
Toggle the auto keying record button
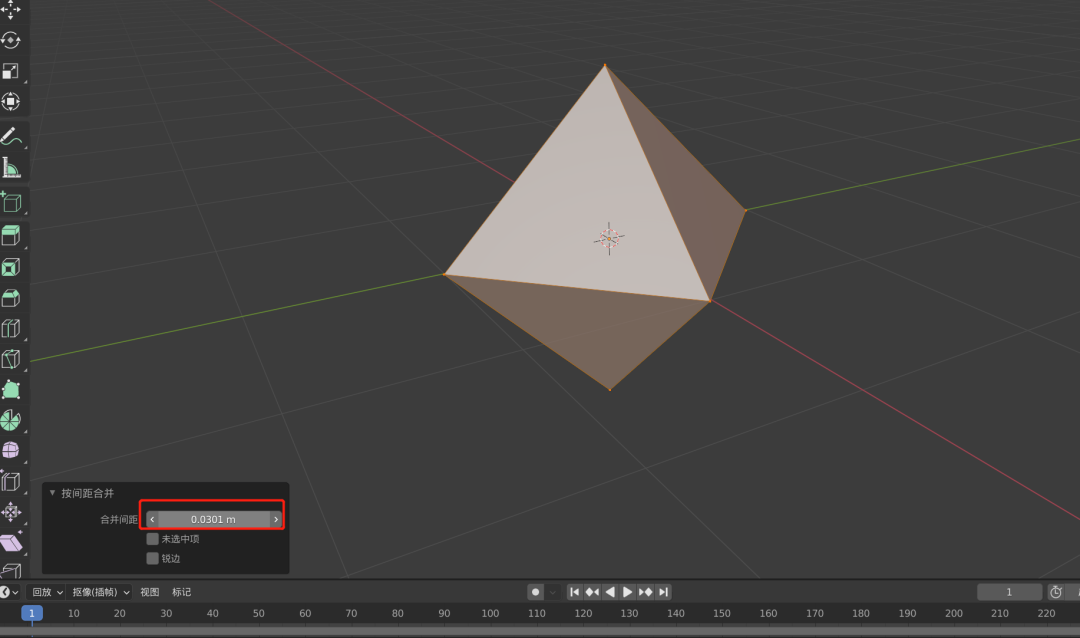535,592
